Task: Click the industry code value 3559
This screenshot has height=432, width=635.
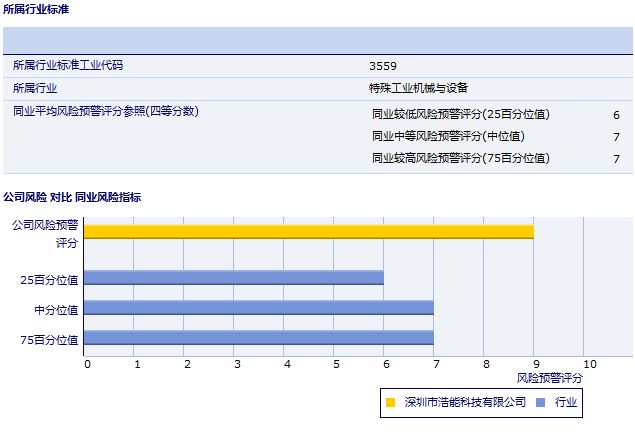Action: [x=383, y=66]
